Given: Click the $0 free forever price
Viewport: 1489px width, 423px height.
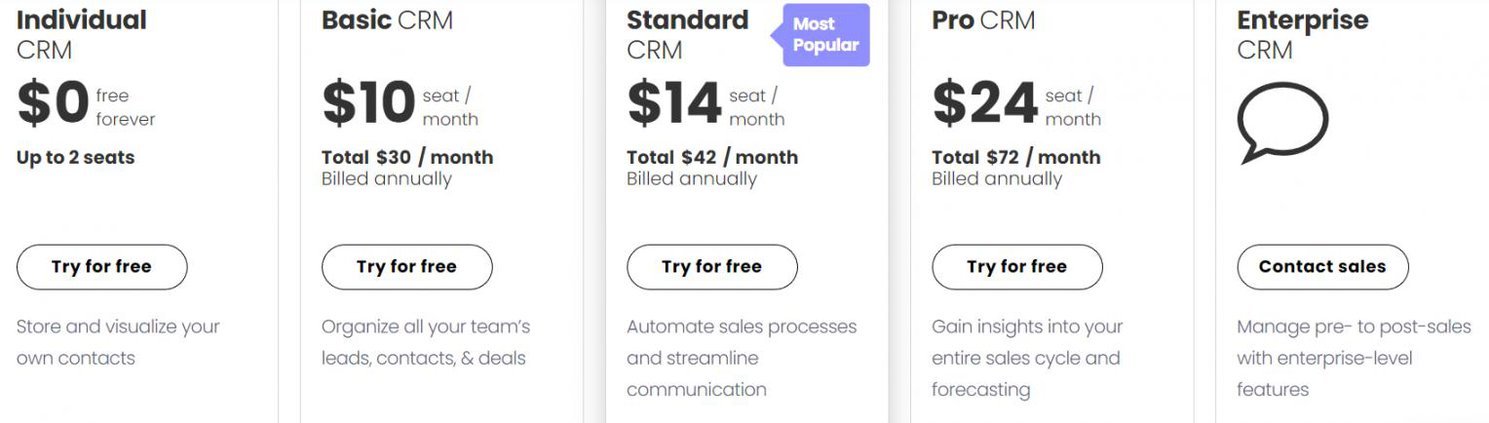Looking at the screenshot, I should (86, 105).
